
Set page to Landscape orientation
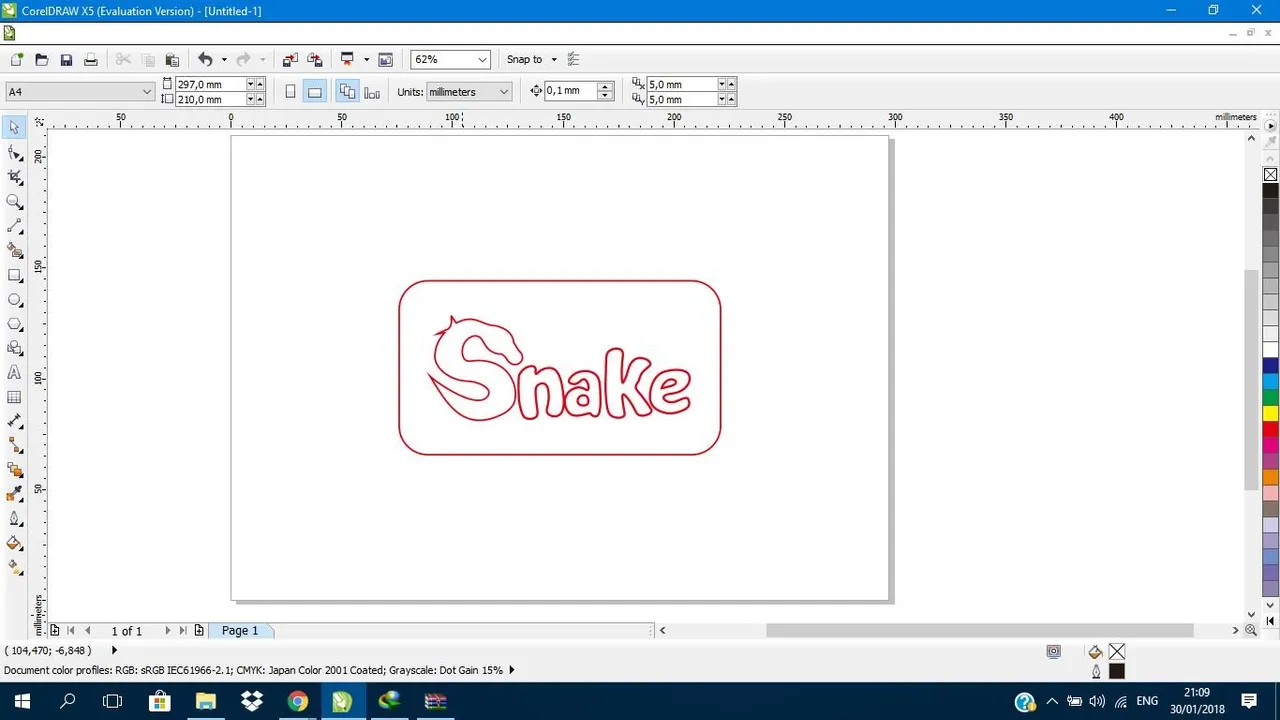coord(314,92)
